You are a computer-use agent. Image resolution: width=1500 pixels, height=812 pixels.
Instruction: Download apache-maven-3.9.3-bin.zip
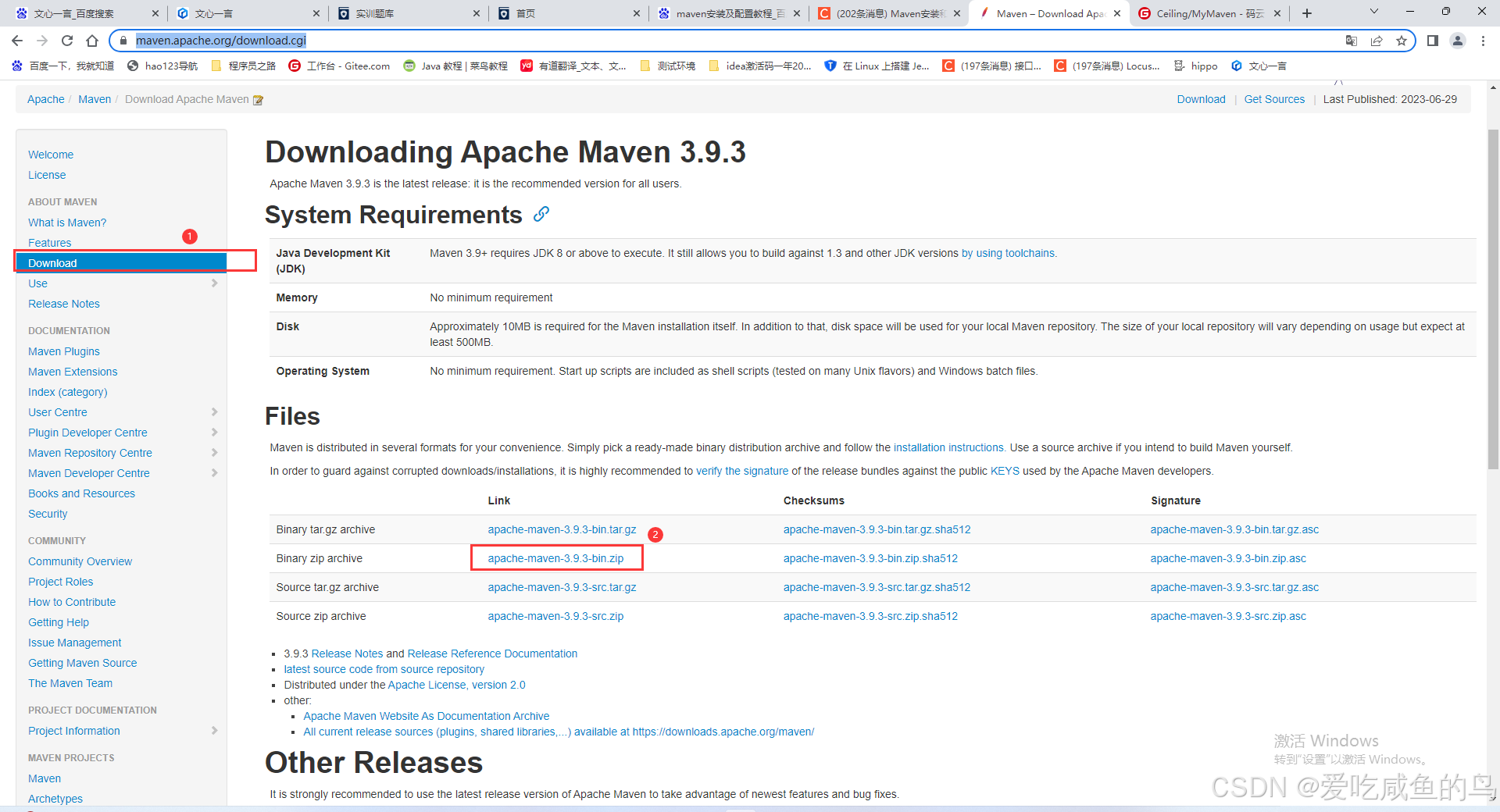[x=555, y=558]
